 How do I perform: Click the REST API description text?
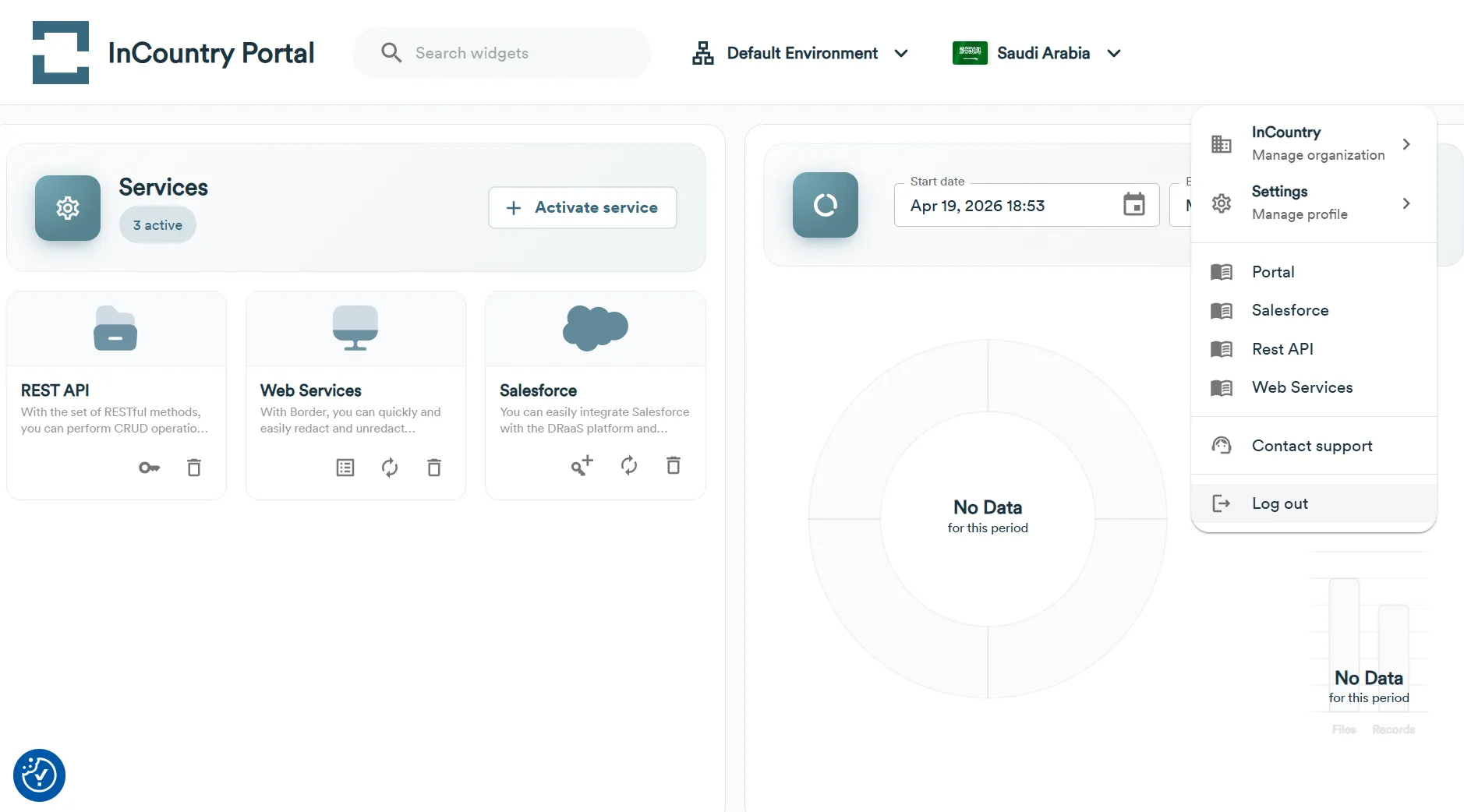pyautogui.click(x=115, y=420)
